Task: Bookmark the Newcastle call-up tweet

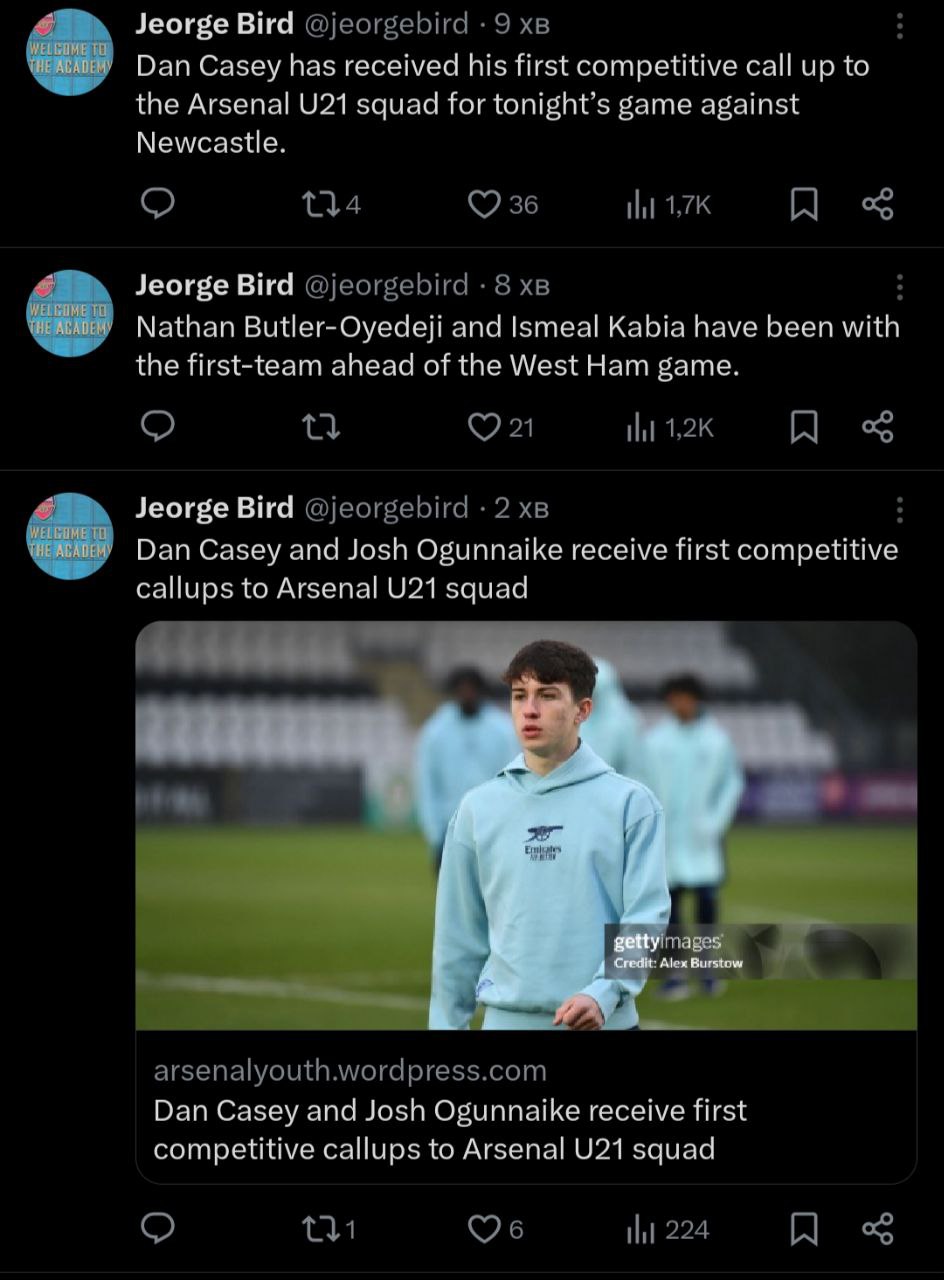Action: coord(804,205)
